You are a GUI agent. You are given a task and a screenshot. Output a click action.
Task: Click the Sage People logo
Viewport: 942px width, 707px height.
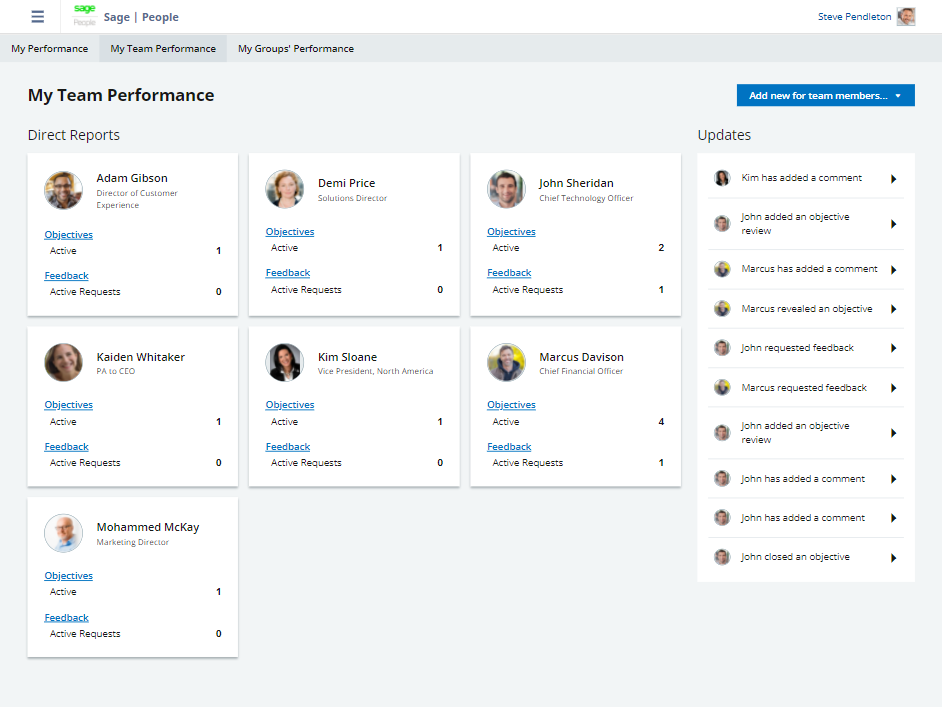click(x=85, y=16)
